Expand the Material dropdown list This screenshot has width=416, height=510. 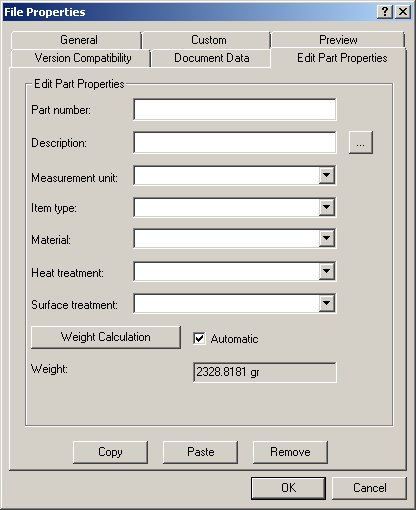tap(326, 238)
